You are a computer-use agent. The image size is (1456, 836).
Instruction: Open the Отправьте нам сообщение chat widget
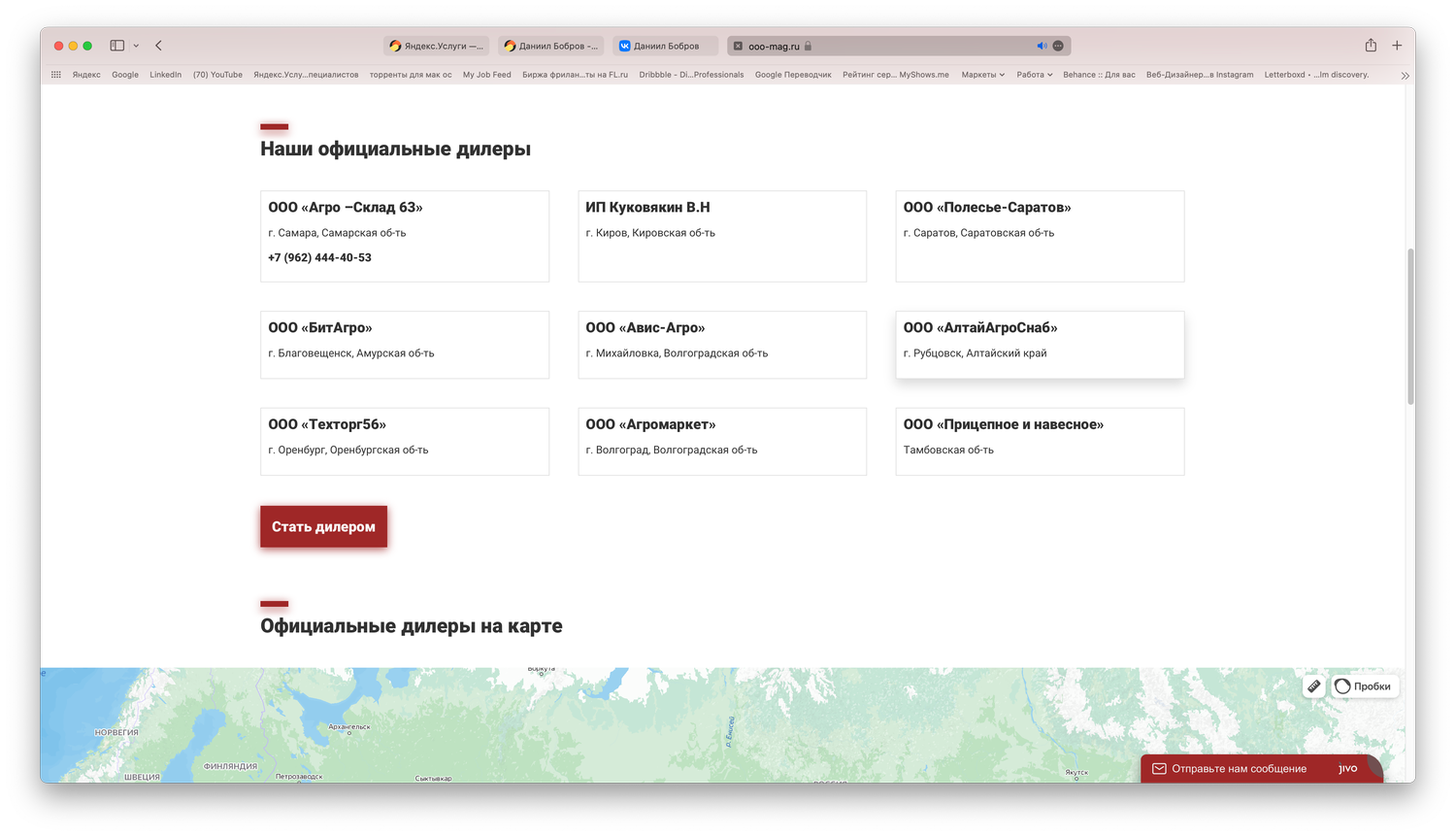point(1262,768)
